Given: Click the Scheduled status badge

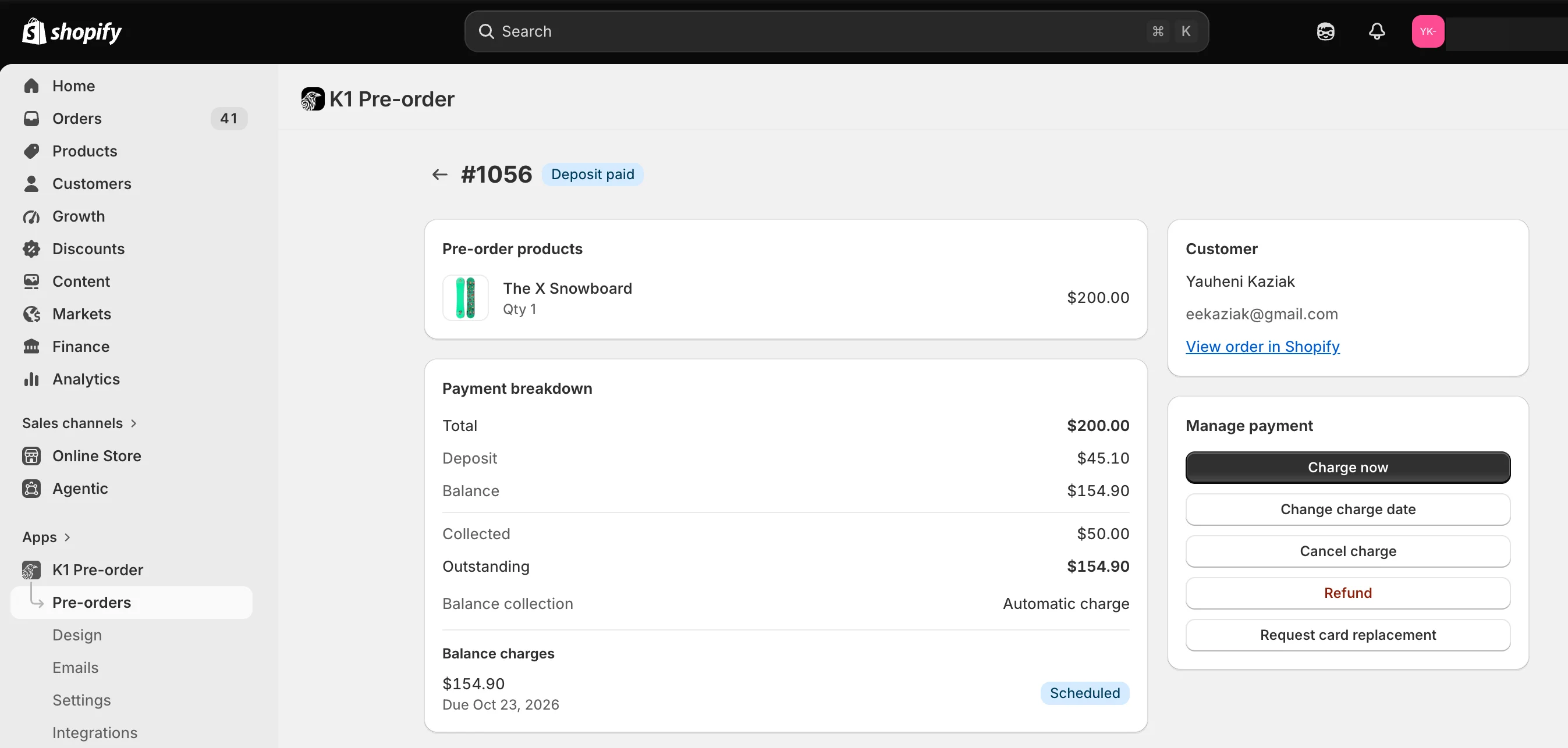Looking at the screenshot, I should coord(1085,693).
